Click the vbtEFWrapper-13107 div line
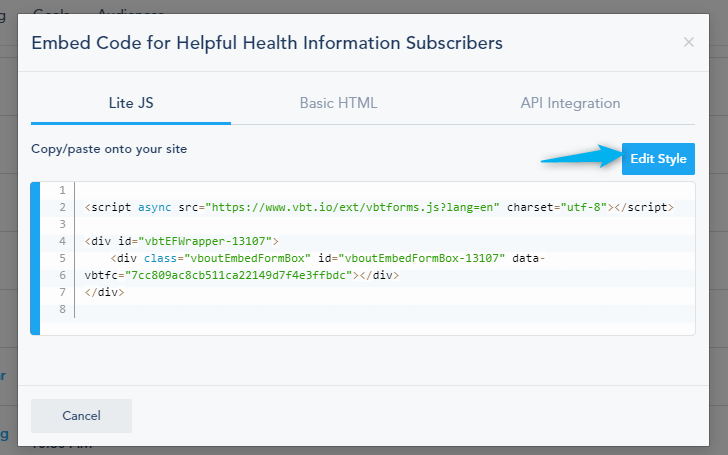Image resolution: width=728 pixels, height=455 pixels. pyautogui.click(x=182, y=241)
